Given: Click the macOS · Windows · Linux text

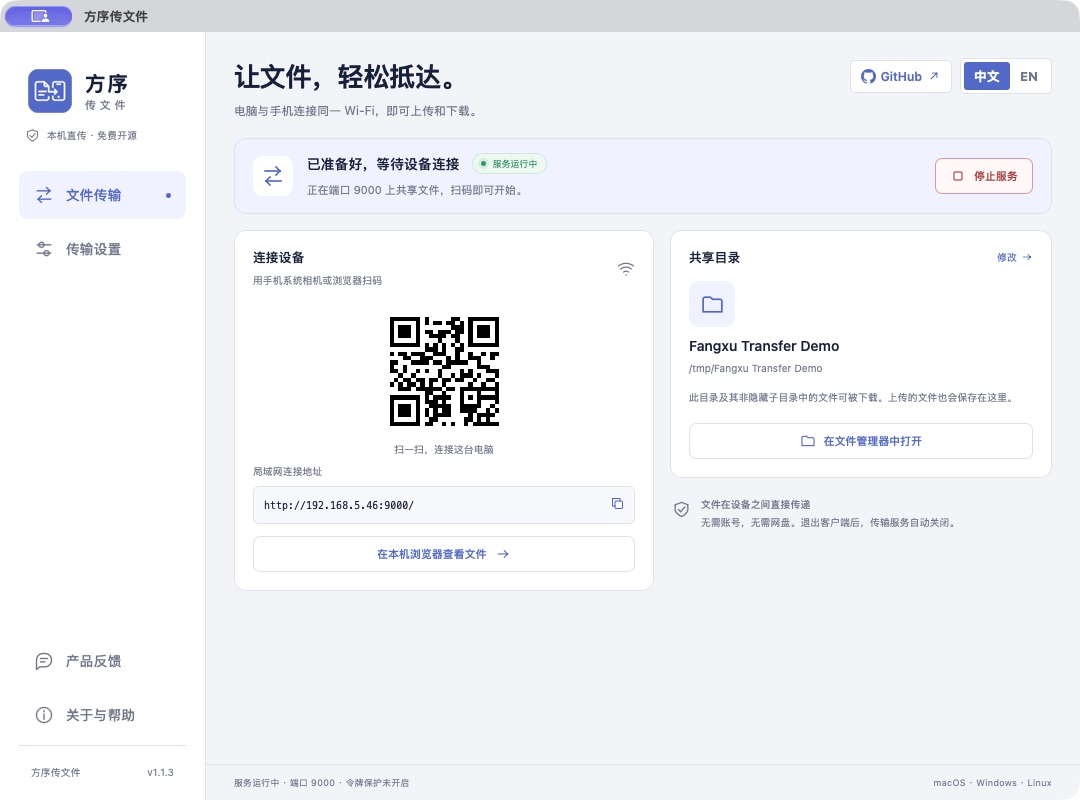Looking at the screenshot, I should pos(992,783).
